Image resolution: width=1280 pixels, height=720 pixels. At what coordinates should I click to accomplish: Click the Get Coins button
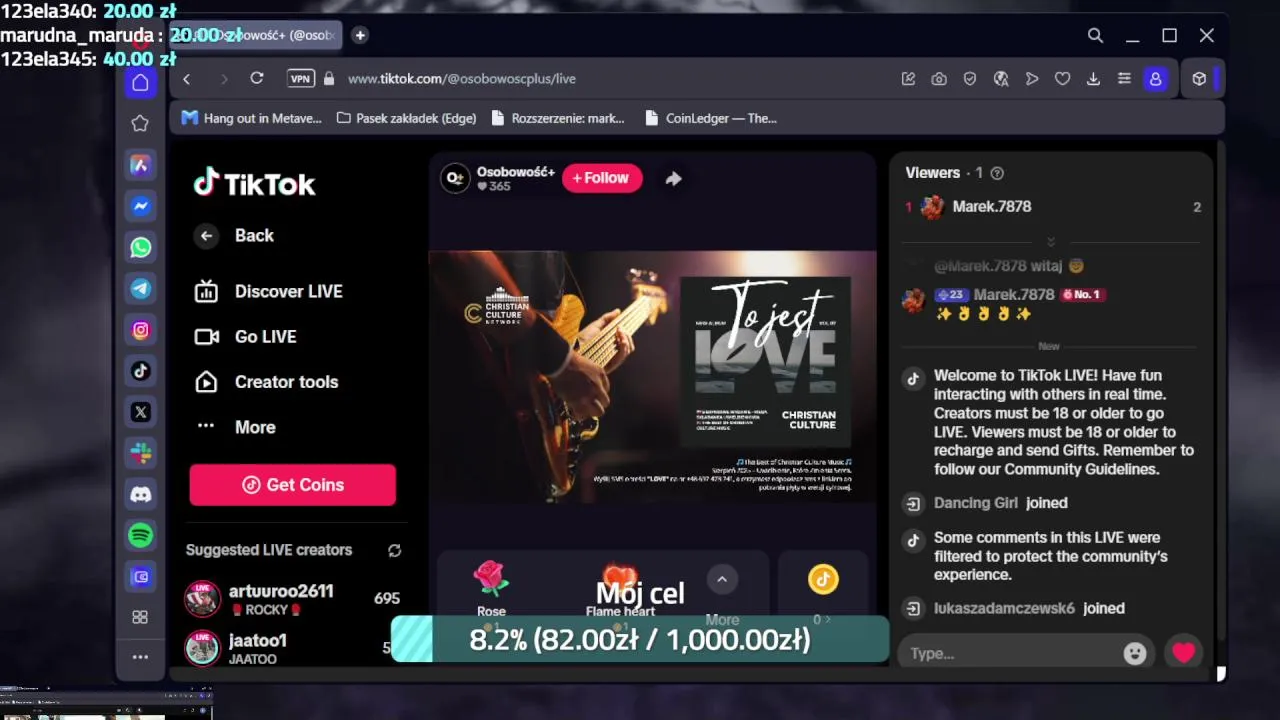pyautogui.click(x=293, y=485)
